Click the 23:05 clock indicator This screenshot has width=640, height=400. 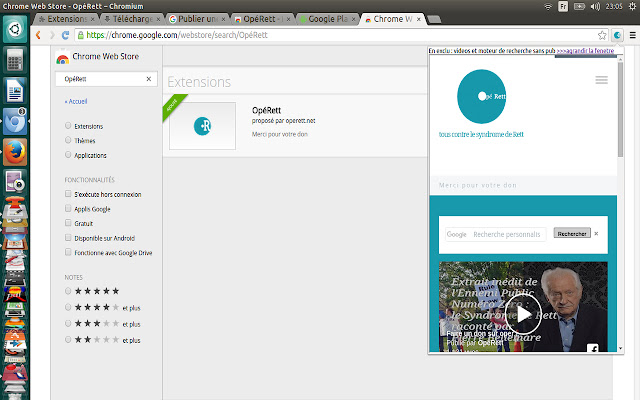(x=614, y=7)
